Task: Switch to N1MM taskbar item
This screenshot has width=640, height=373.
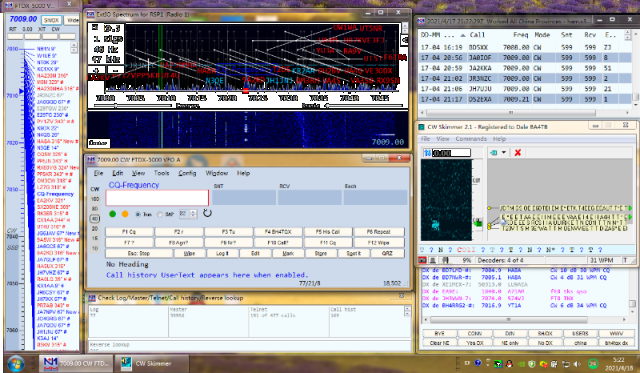Action: tap(76, 363)
